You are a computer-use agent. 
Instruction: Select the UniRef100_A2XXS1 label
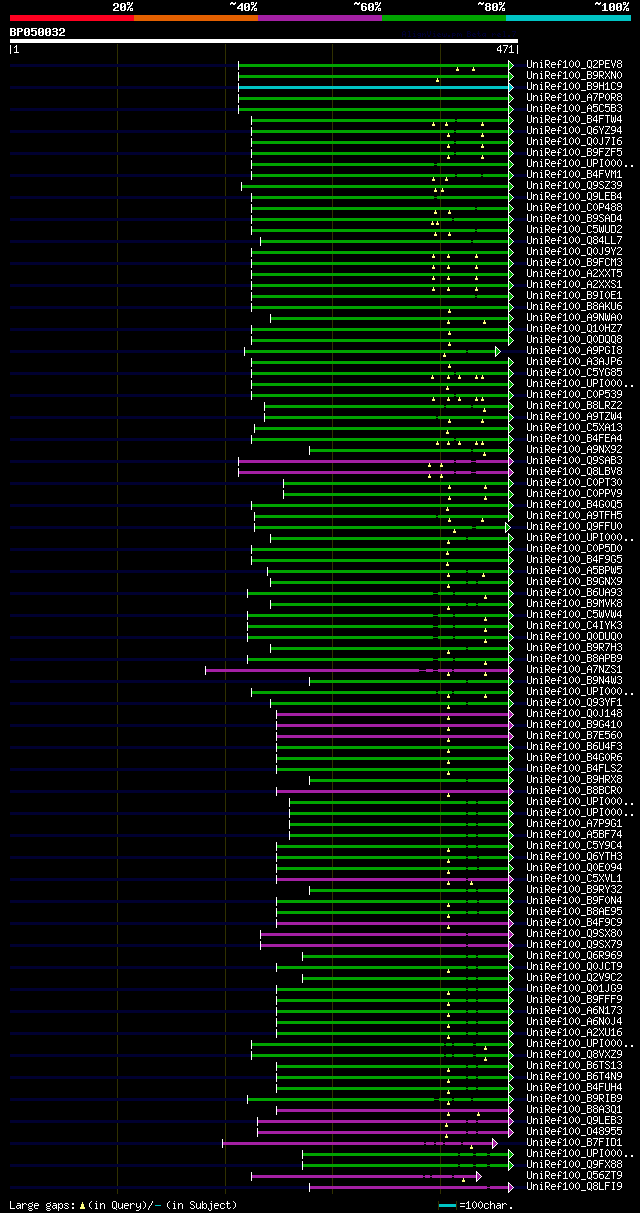click(574, 285)
